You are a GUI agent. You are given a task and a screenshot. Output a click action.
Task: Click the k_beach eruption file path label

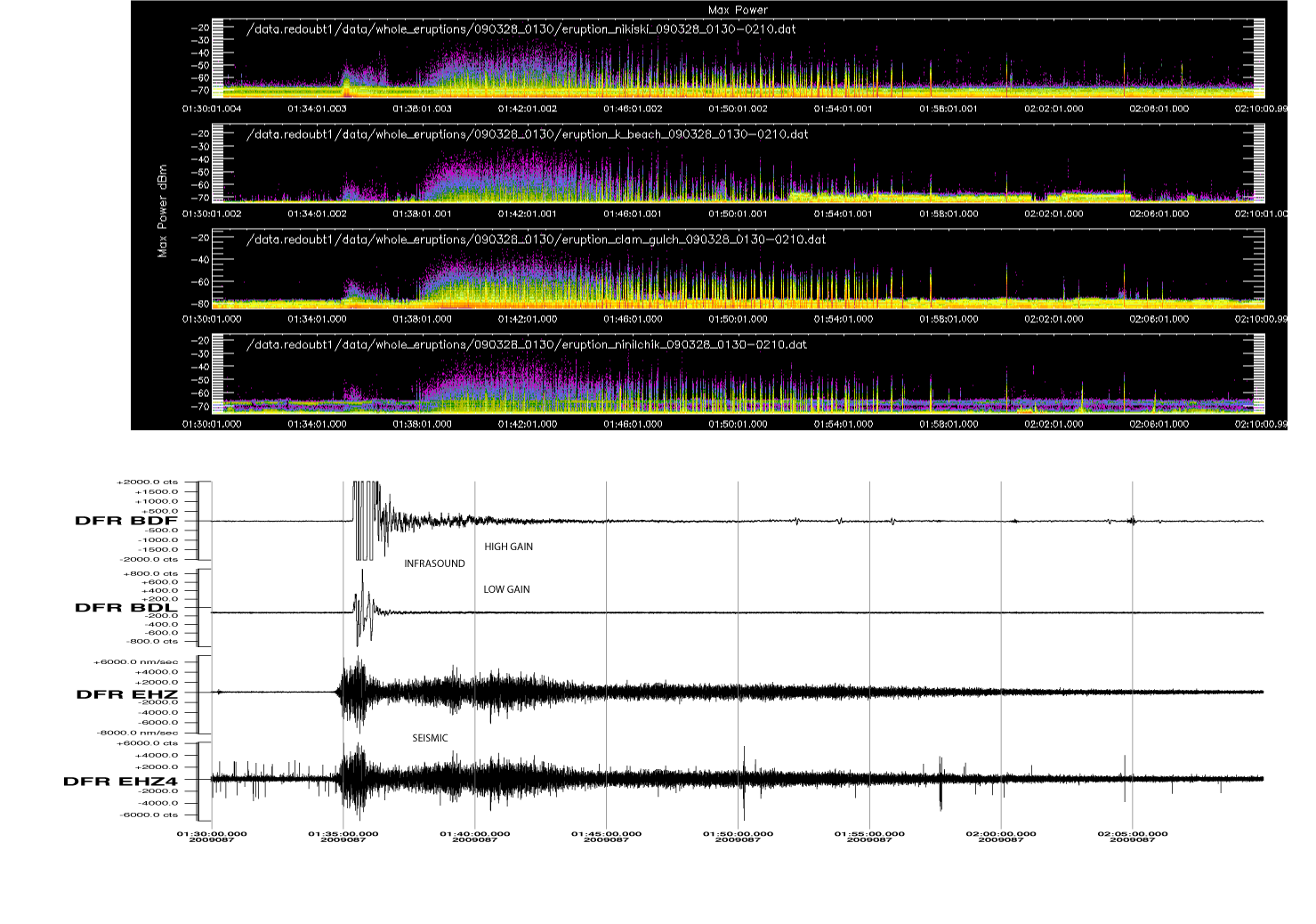pyautogui.click(x=527, y=134)
